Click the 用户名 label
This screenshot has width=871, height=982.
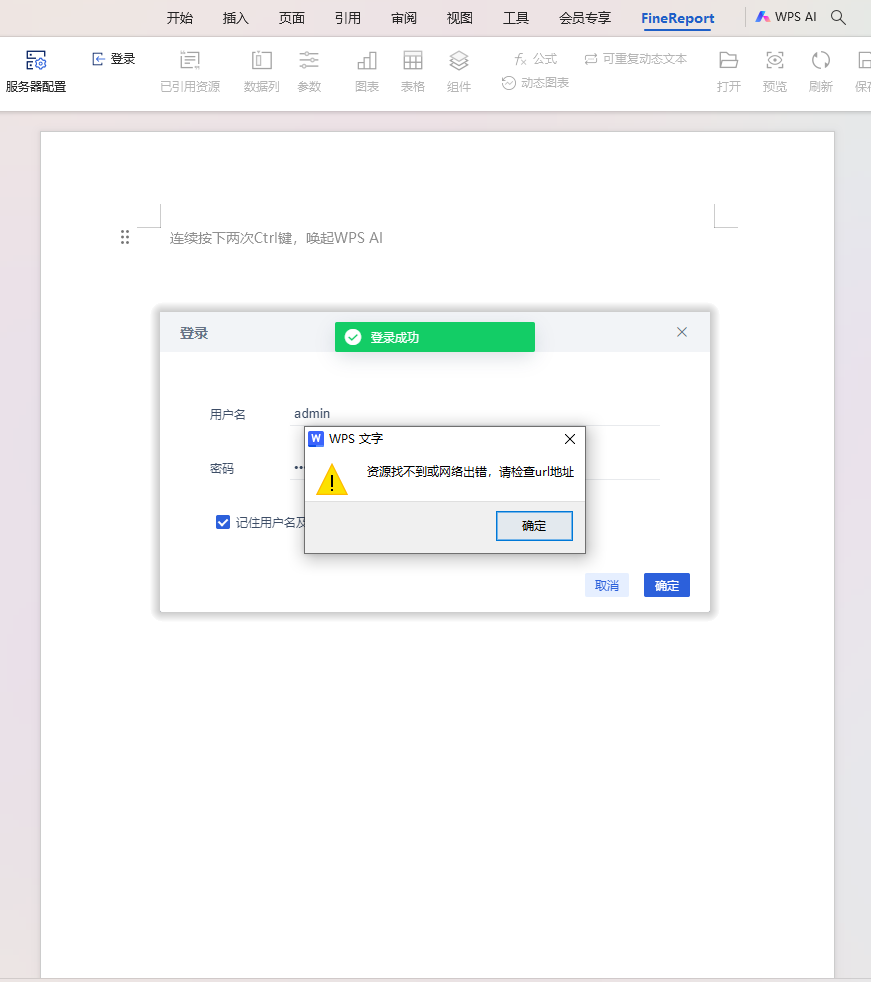pos(227,414)
